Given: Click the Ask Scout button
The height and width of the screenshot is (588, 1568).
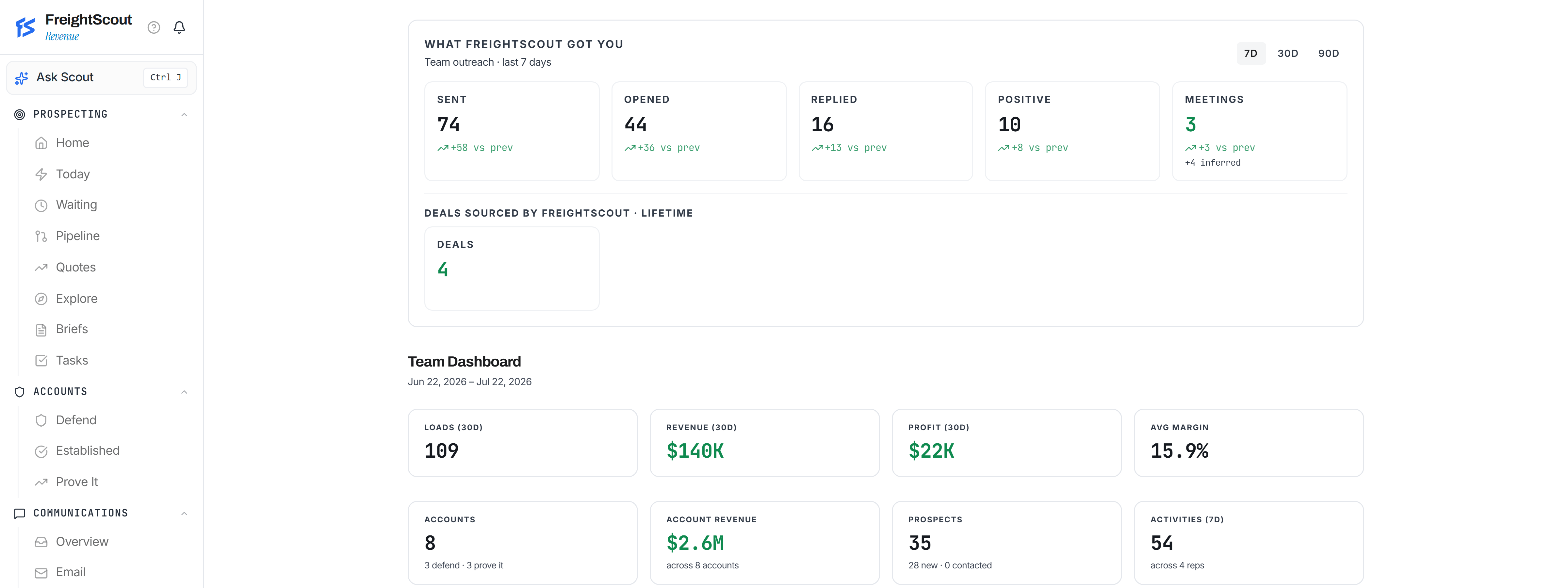Looking at the screenshot, I should coord(101,78).
